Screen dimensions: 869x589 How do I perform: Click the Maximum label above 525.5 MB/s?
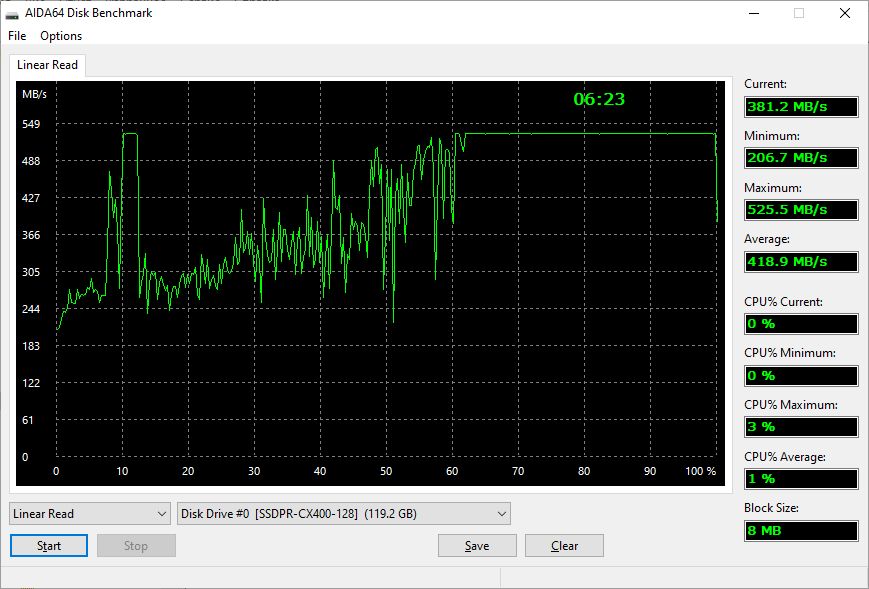click(x=773, y=188)
